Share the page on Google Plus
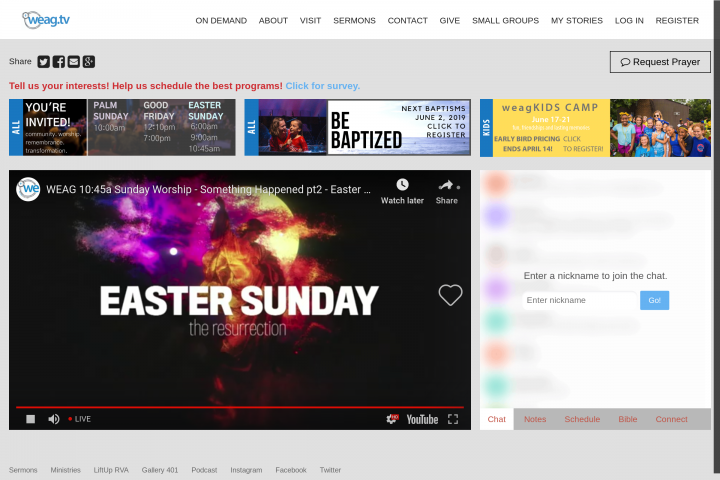The width and height of the screenshot is (720, 480). [88, 62]
